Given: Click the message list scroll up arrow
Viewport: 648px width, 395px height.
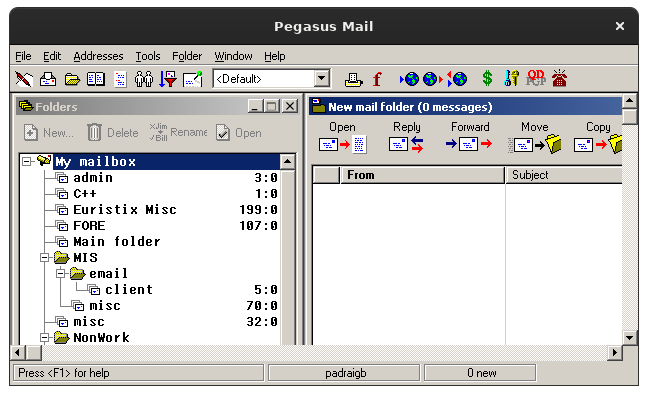Looking at the screenshot, I should point(629,100).
